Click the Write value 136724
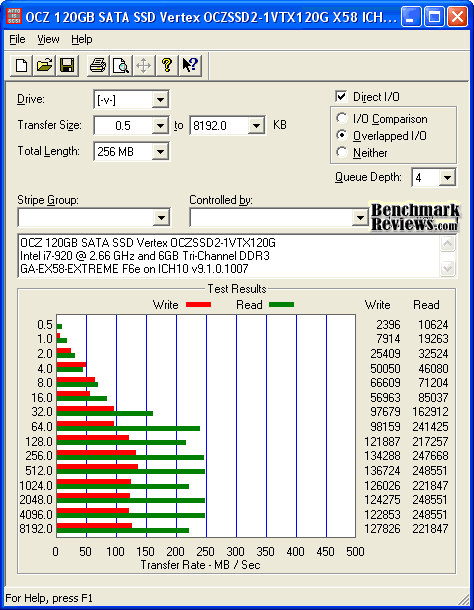The image size is (474, 610). pos(382,471)
